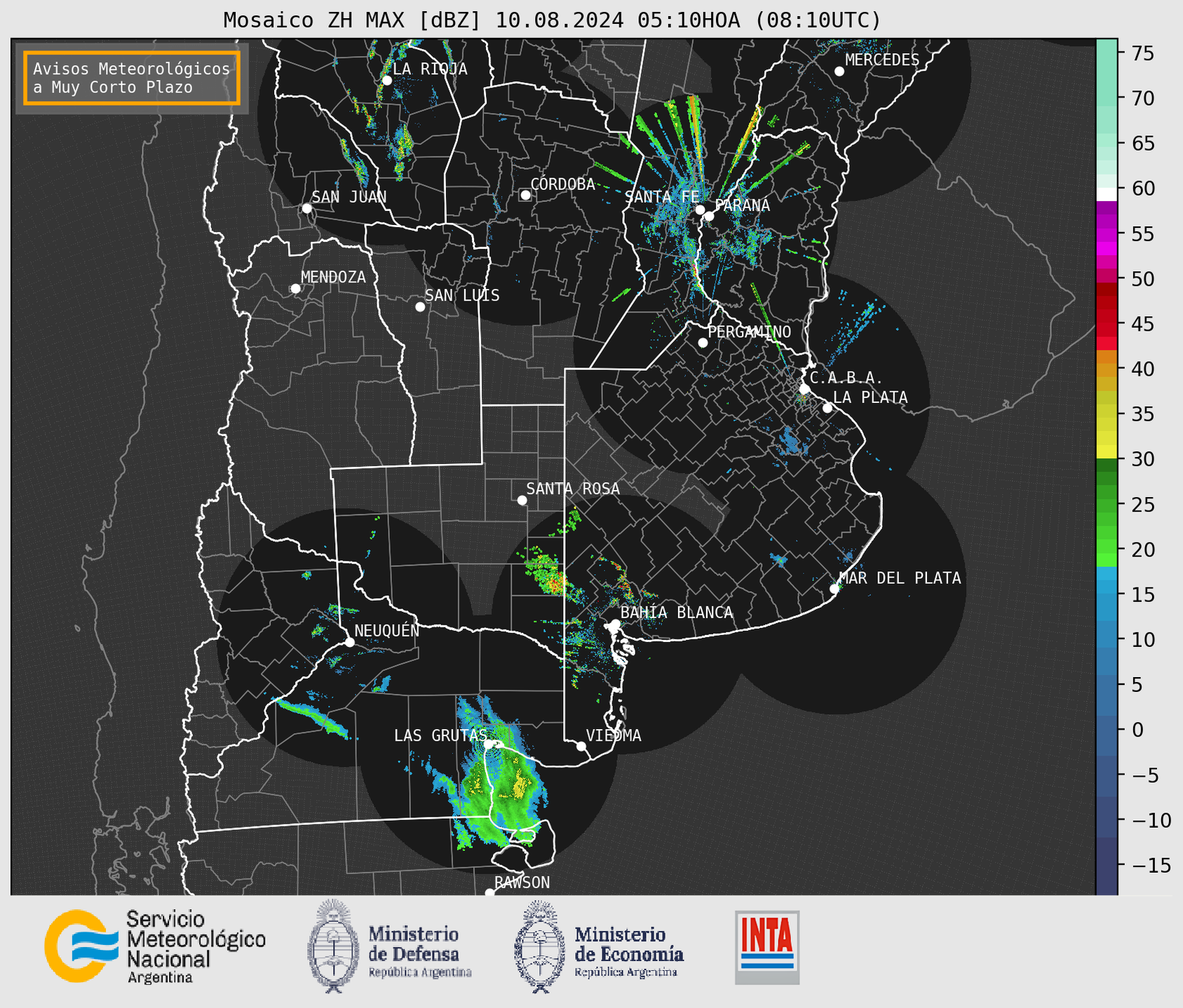Click the SANTA ROSA label text
Image resolution: width=1183 pixels, height=1008 pixels.
pos(573,489)
